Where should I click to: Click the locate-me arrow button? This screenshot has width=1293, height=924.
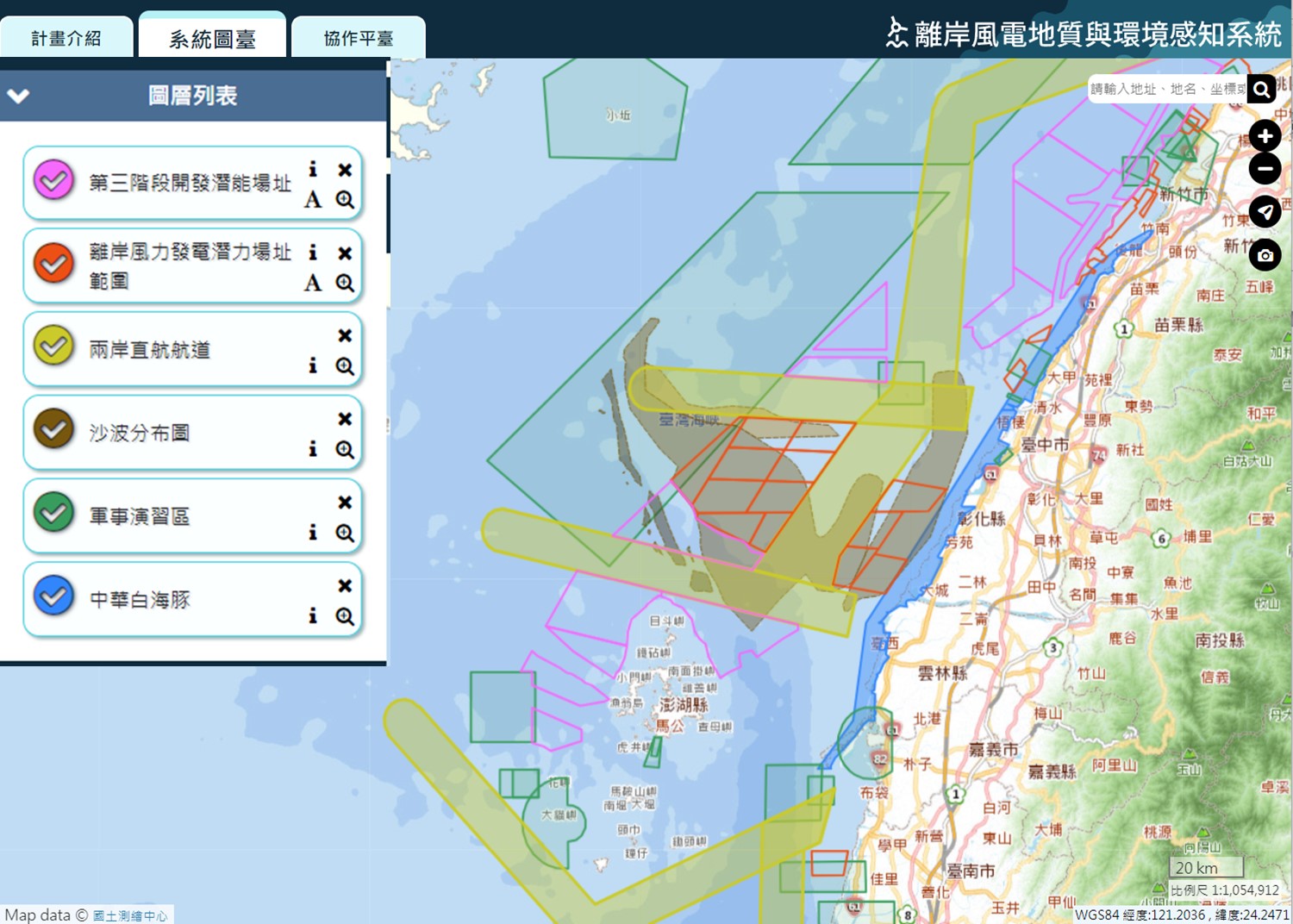pos(1265,211)
